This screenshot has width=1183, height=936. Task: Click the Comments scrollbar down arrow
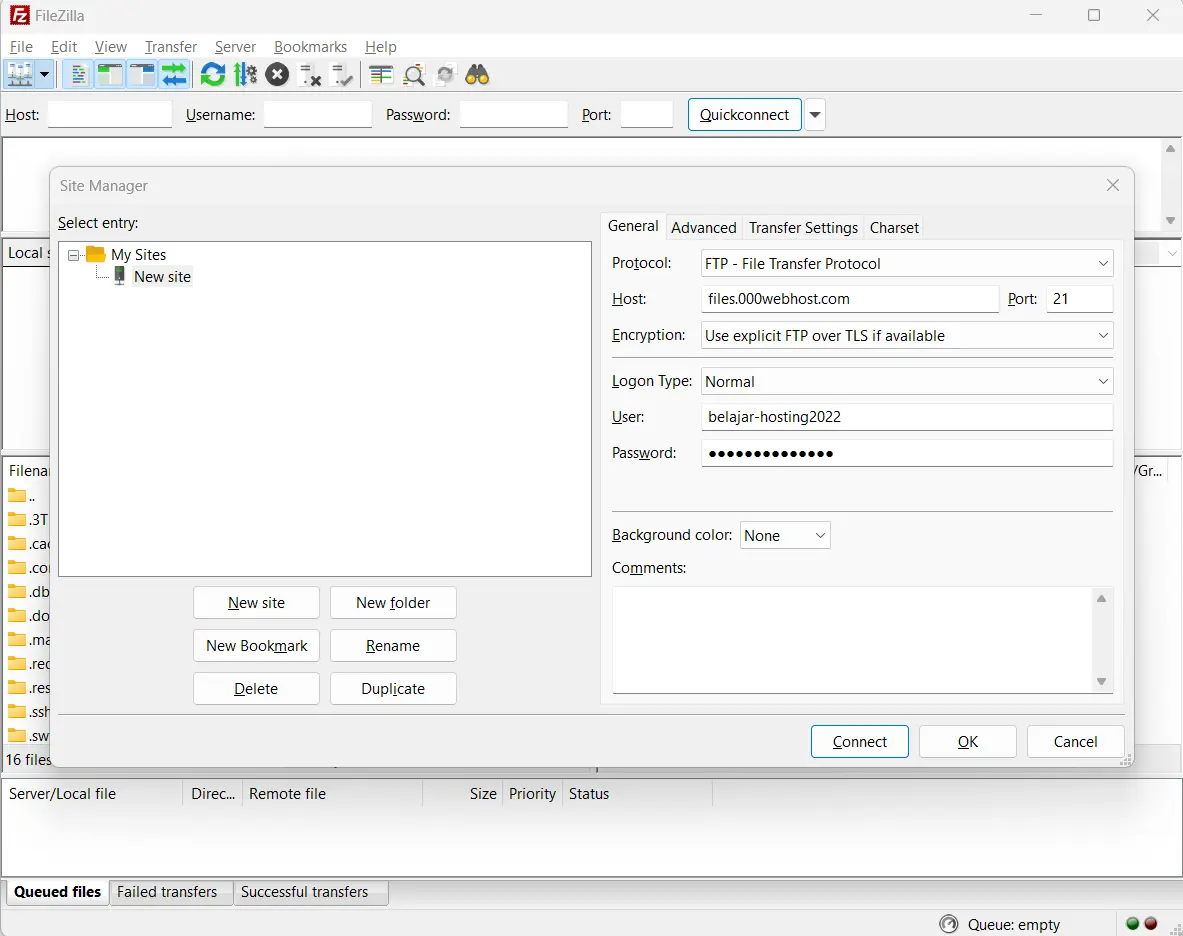click(1102, 682)
